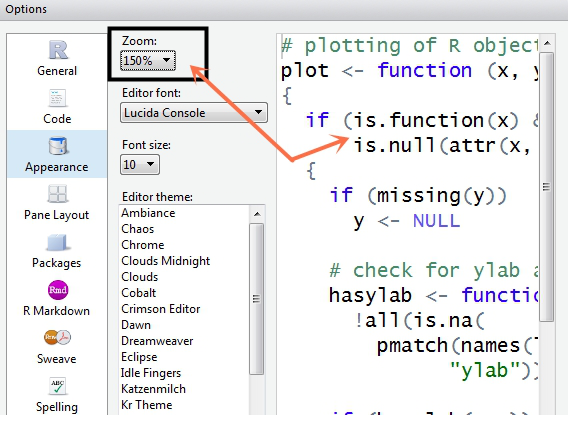Select the Chrome editor theme
Screen dimensions: 568x431
pyautogui.click(x=143, y=245)
